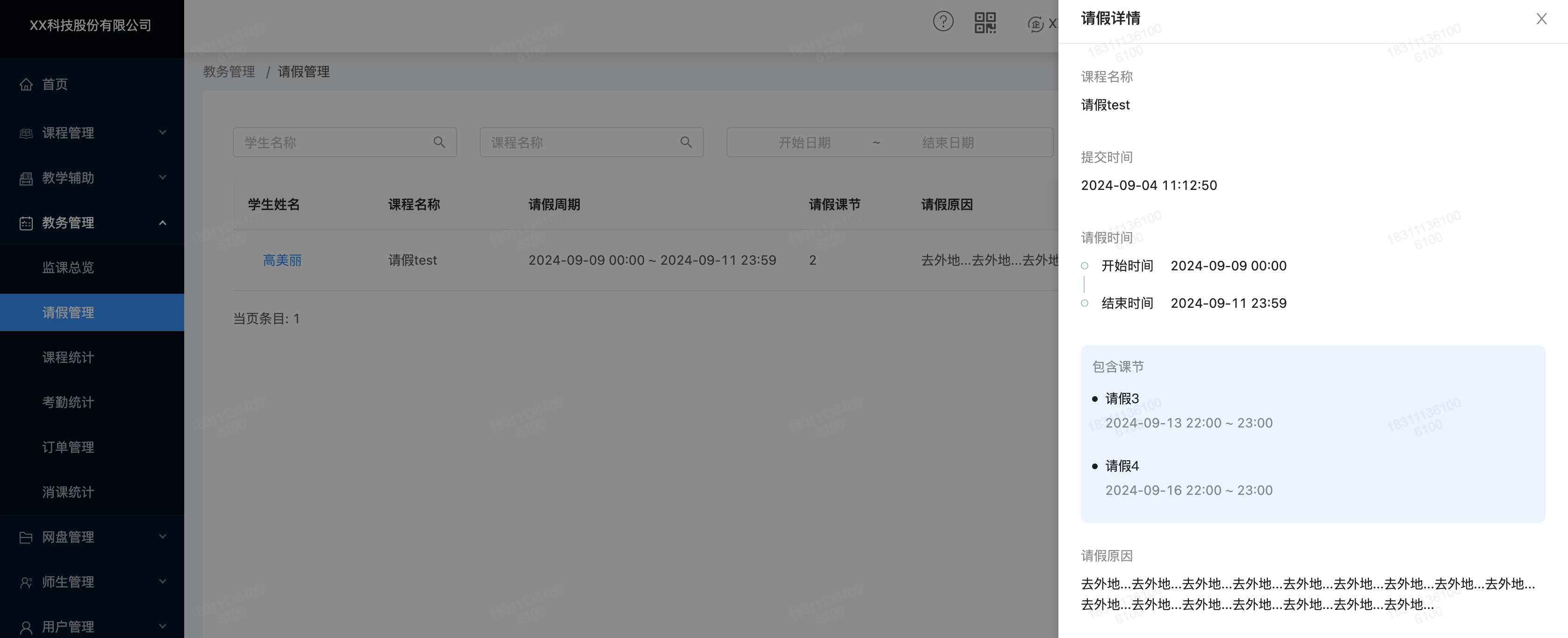Expand the 师生管理 menu chevron

click(x=163, y=581)
